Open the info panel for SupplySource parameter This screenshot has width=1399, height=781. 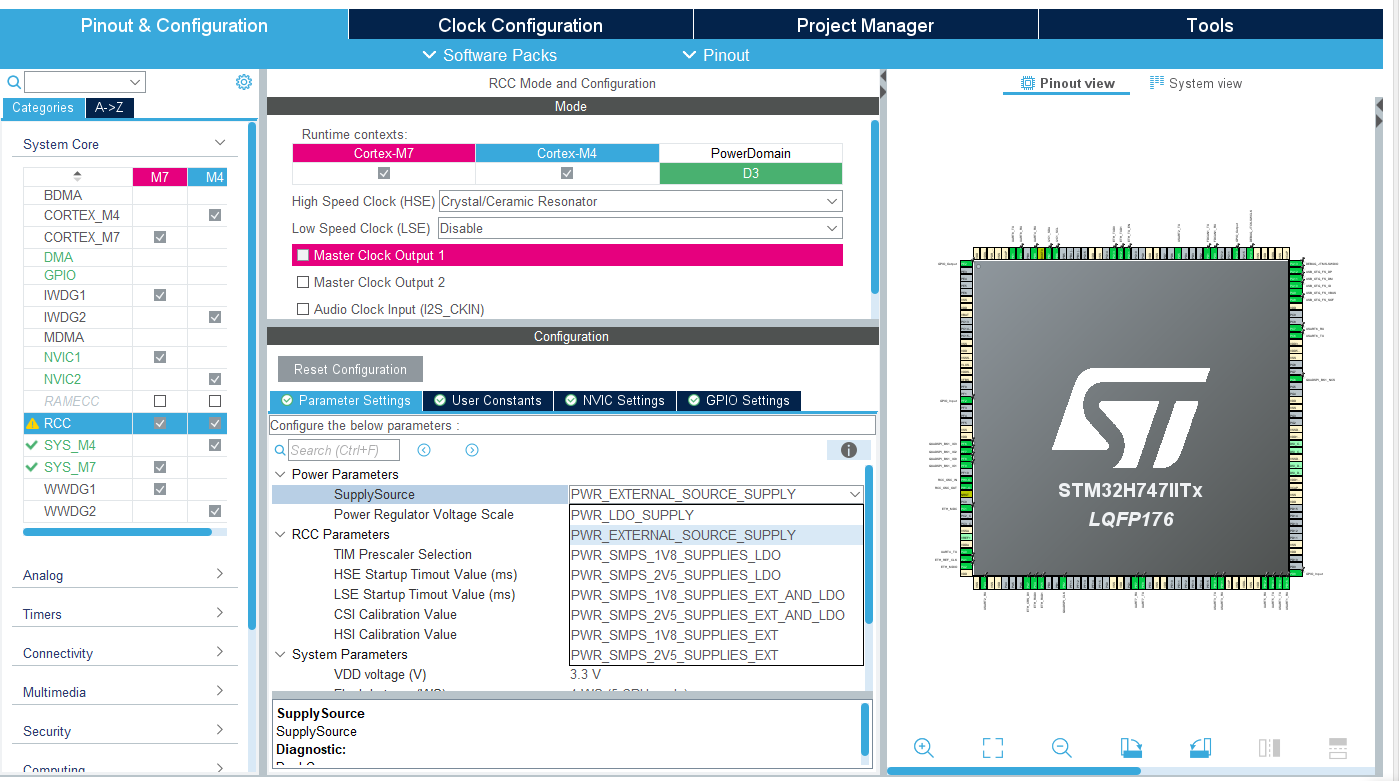(848, 450)
